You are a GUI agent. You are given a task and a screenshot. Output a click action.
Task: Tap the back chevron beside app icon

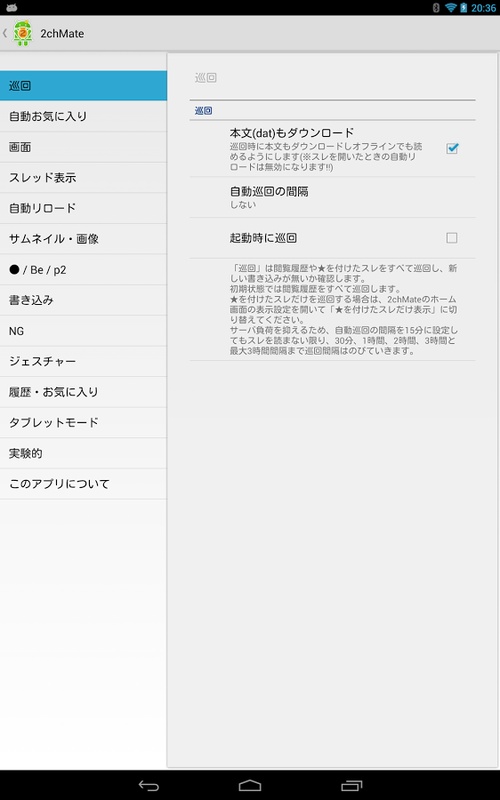tap(5, 34)
